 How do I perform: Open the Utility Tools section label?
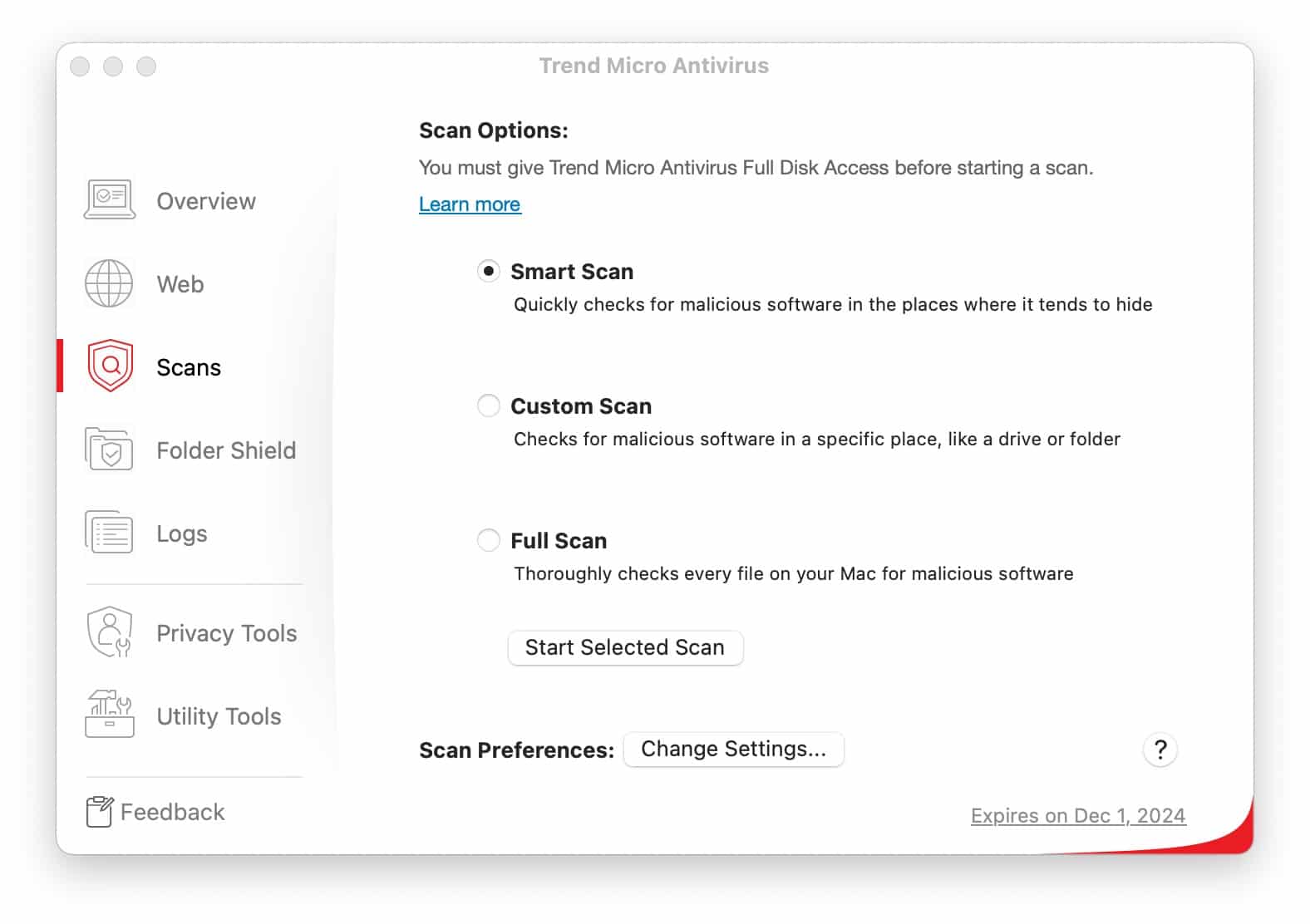219,716
